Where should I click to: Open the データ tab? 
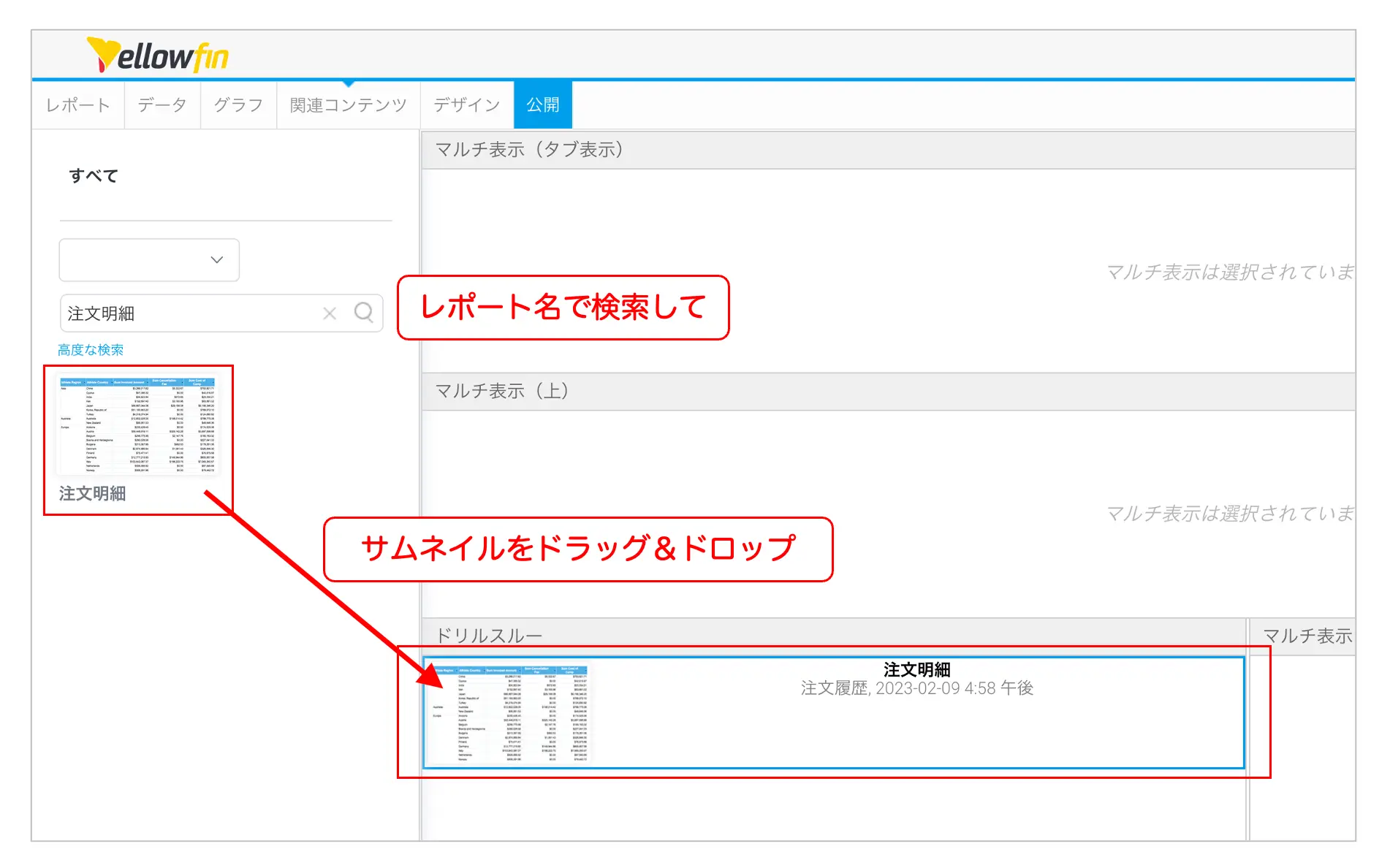pos(162,105)
